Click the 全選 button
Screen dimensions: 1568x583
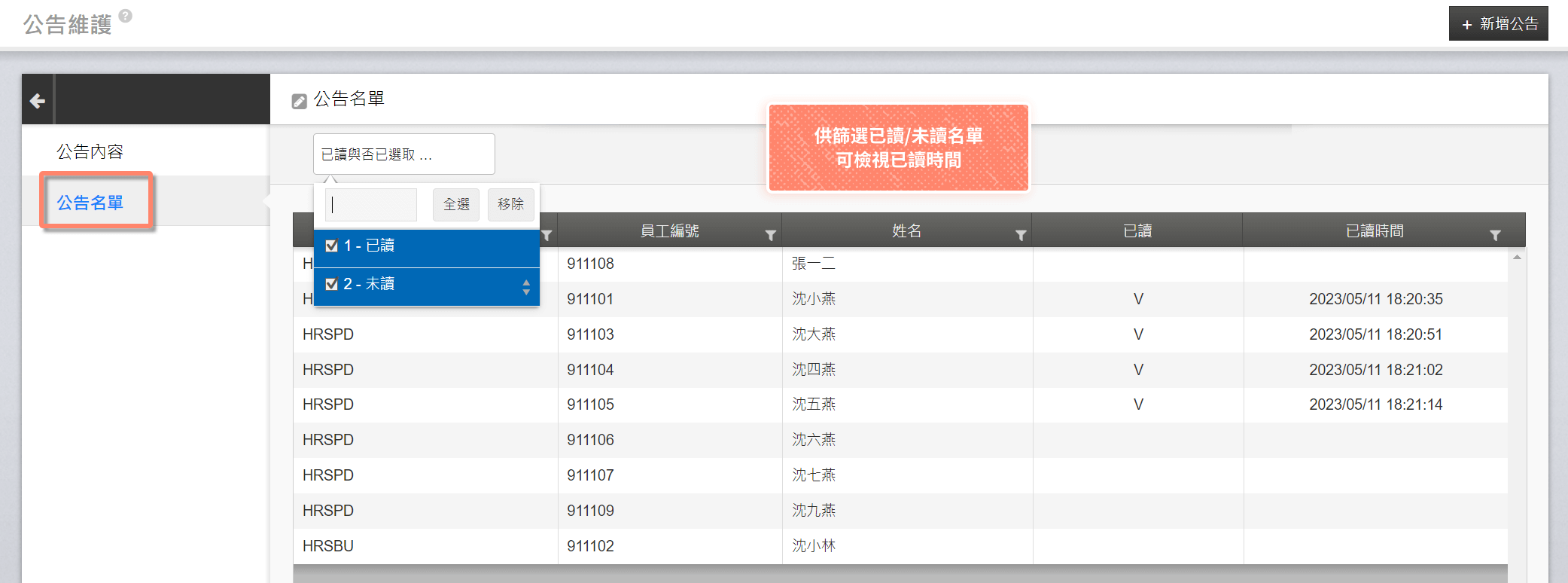(x=456, y=204)
